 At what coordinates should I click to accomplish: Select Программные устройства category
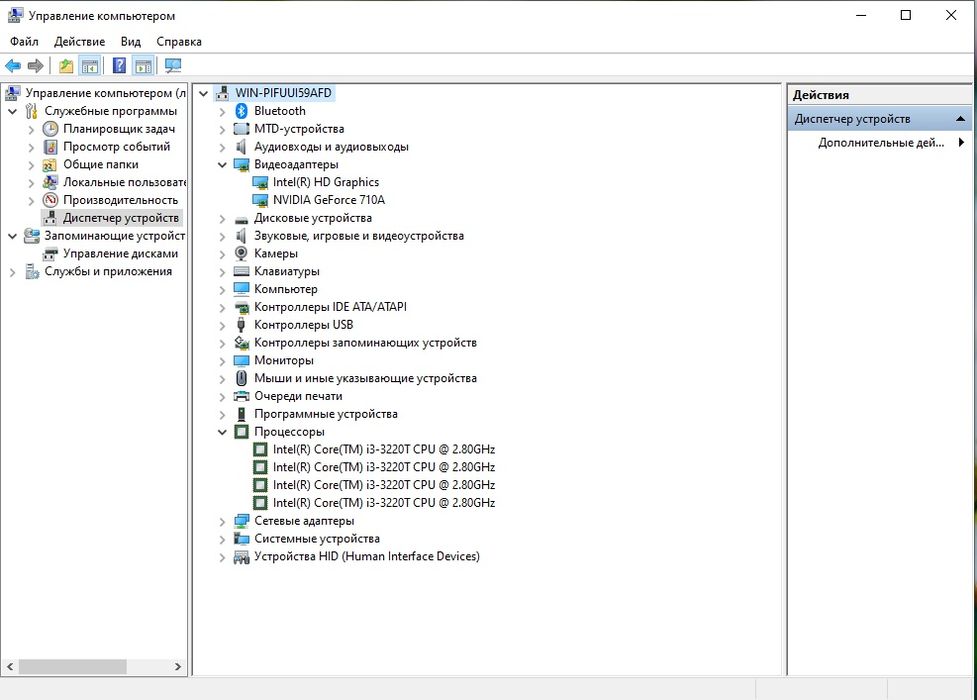[326, 414]
